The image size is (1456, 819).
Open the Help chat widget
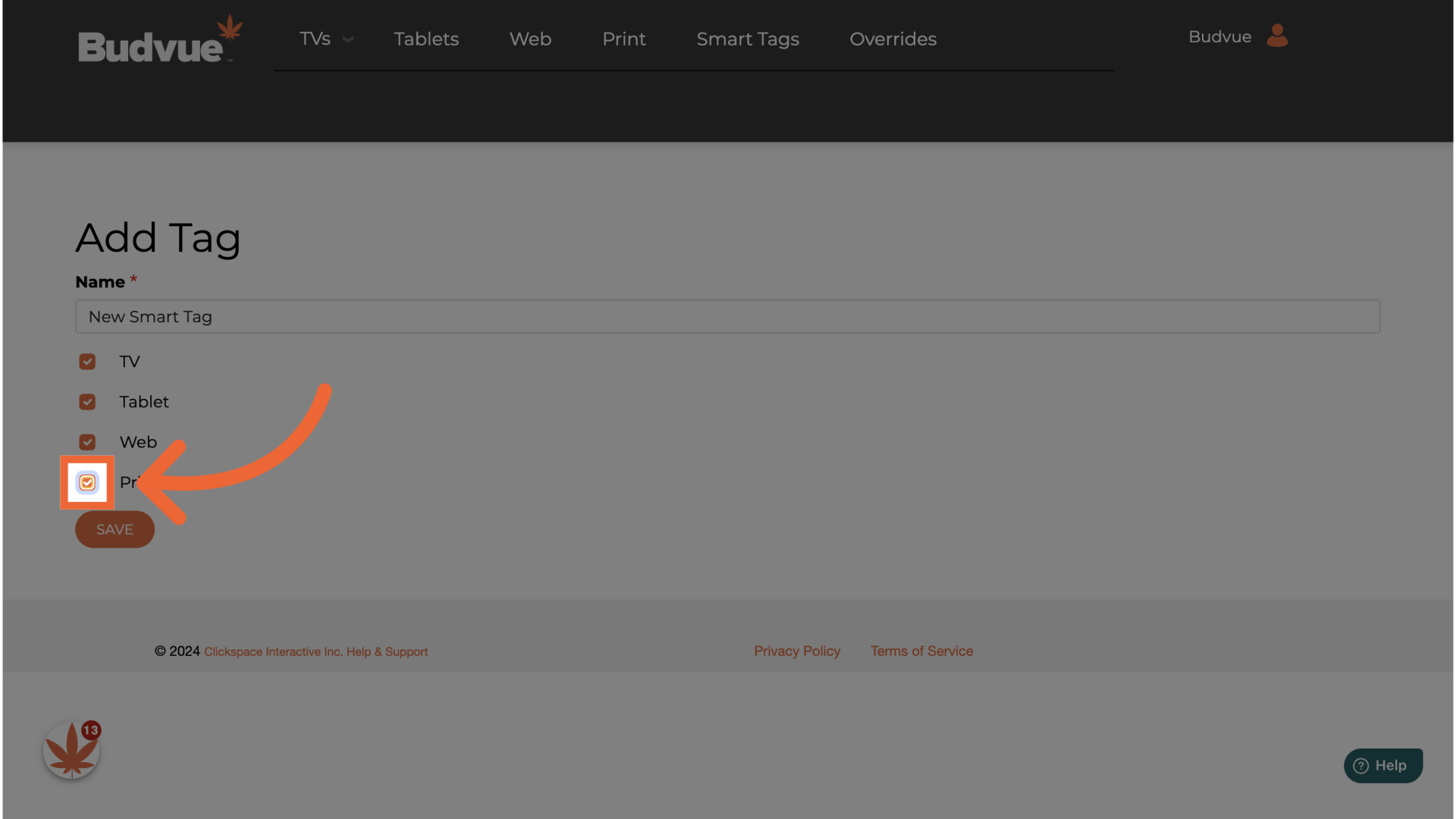(1382, 765)
